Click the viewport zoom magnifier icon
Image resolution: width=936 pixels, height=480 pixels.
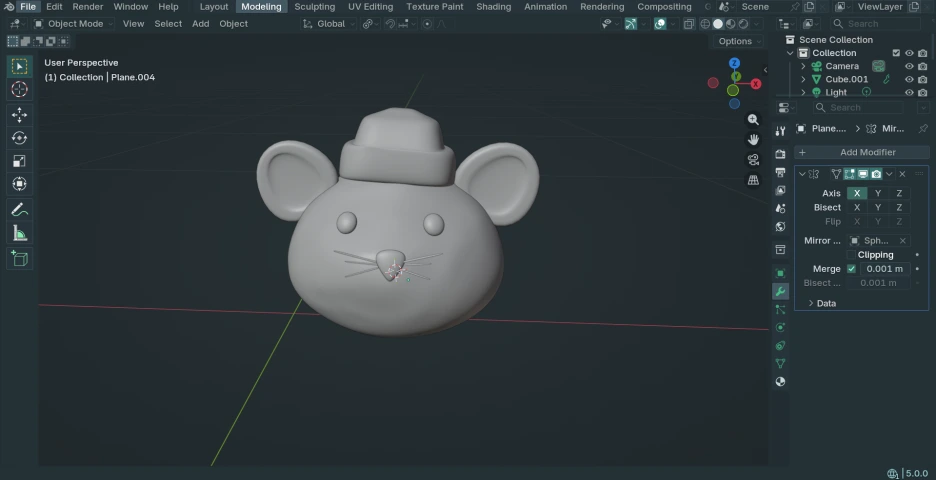[x=753, y=119]
